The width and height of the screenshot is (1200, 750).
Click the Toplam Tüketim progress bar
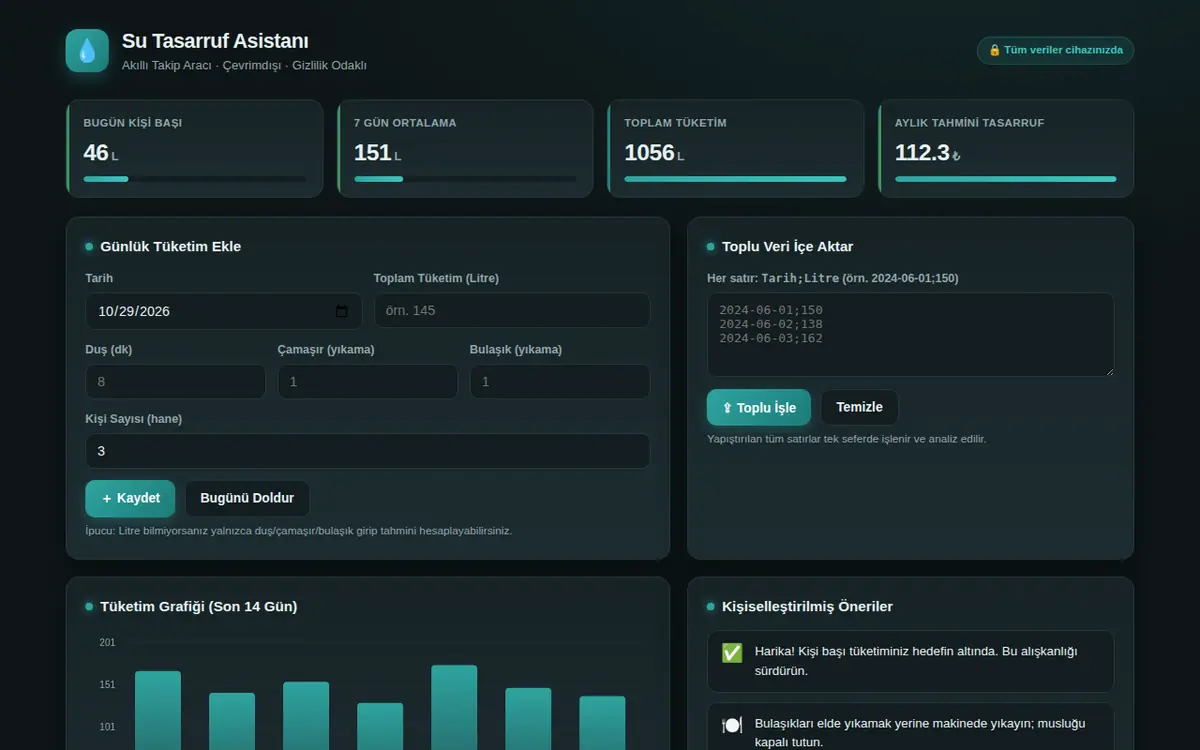click(736, 179)
